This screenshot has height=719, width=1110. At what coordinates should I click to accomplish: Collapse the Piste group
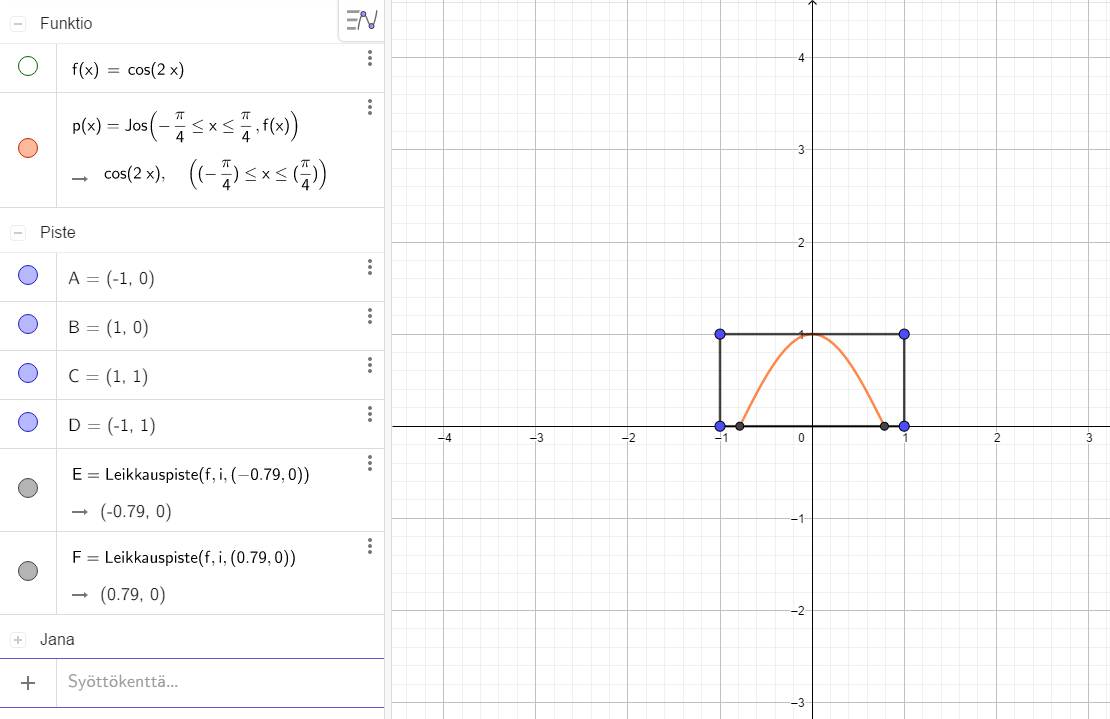(18, 233)
